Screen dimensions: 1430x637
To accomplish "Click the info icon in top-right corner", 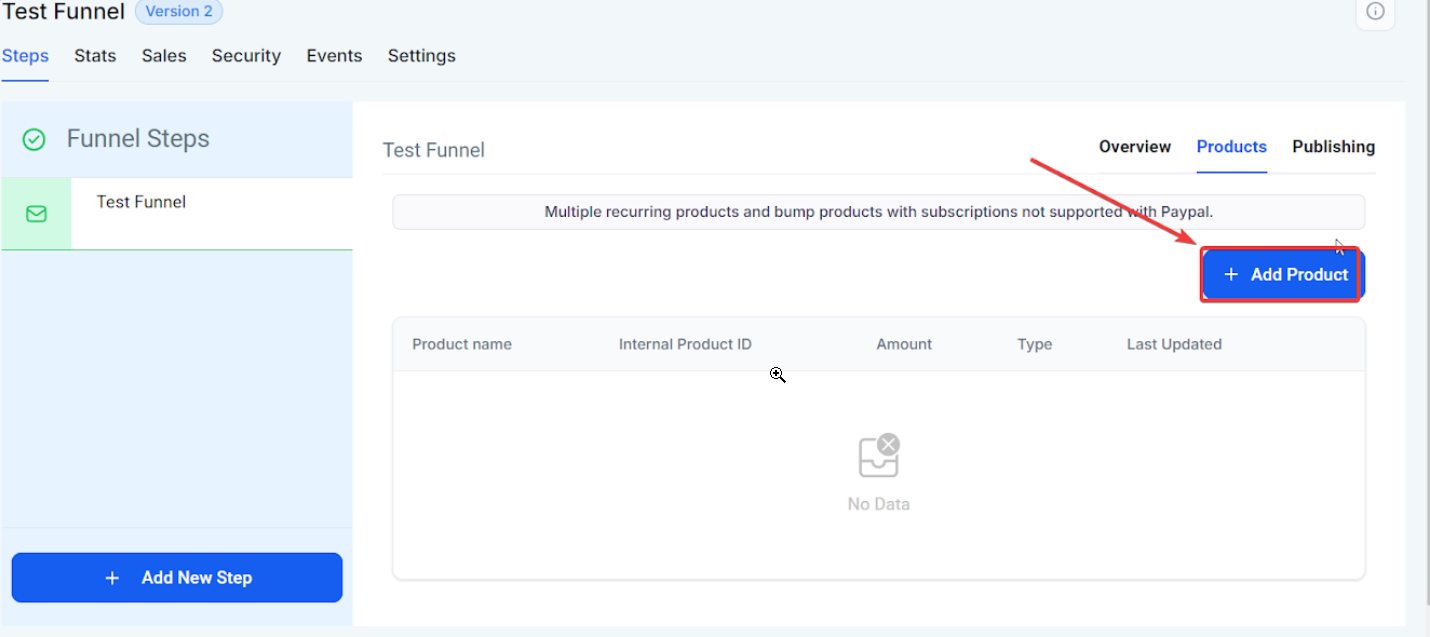I will pyautogui.click(x=1375, y=11).
